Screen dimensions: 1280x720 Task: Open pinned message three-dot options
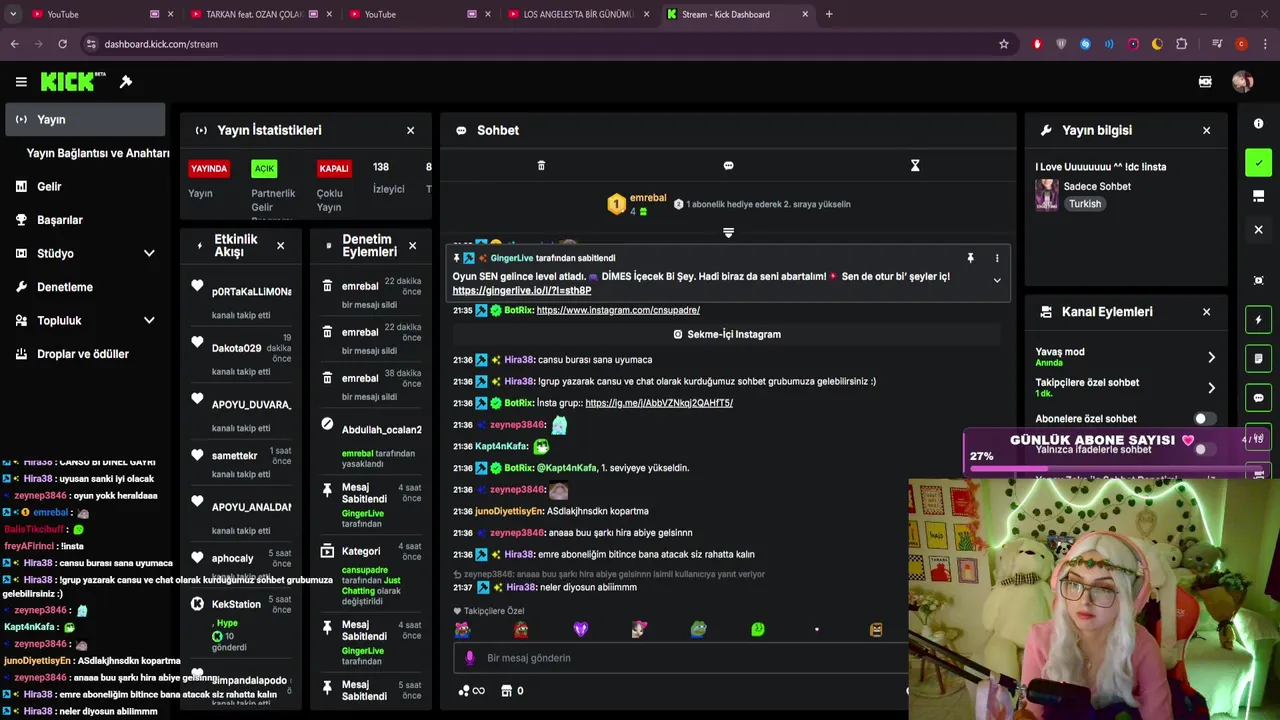(996, 258)
